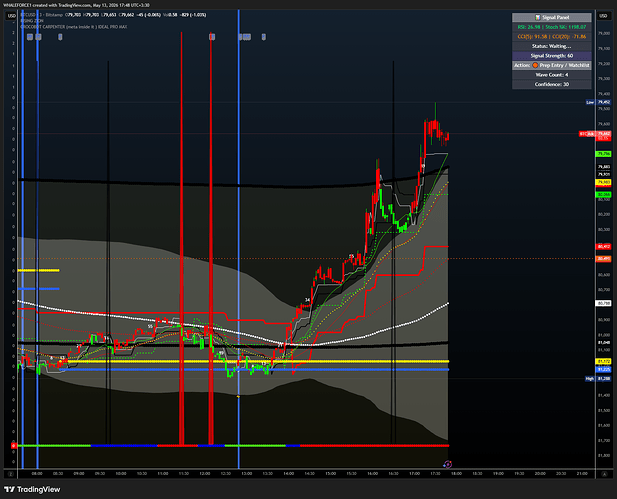Screen dimensions: 617x499
Task: Click the Wave Count: 4 row
Action: tap(552, 75)
